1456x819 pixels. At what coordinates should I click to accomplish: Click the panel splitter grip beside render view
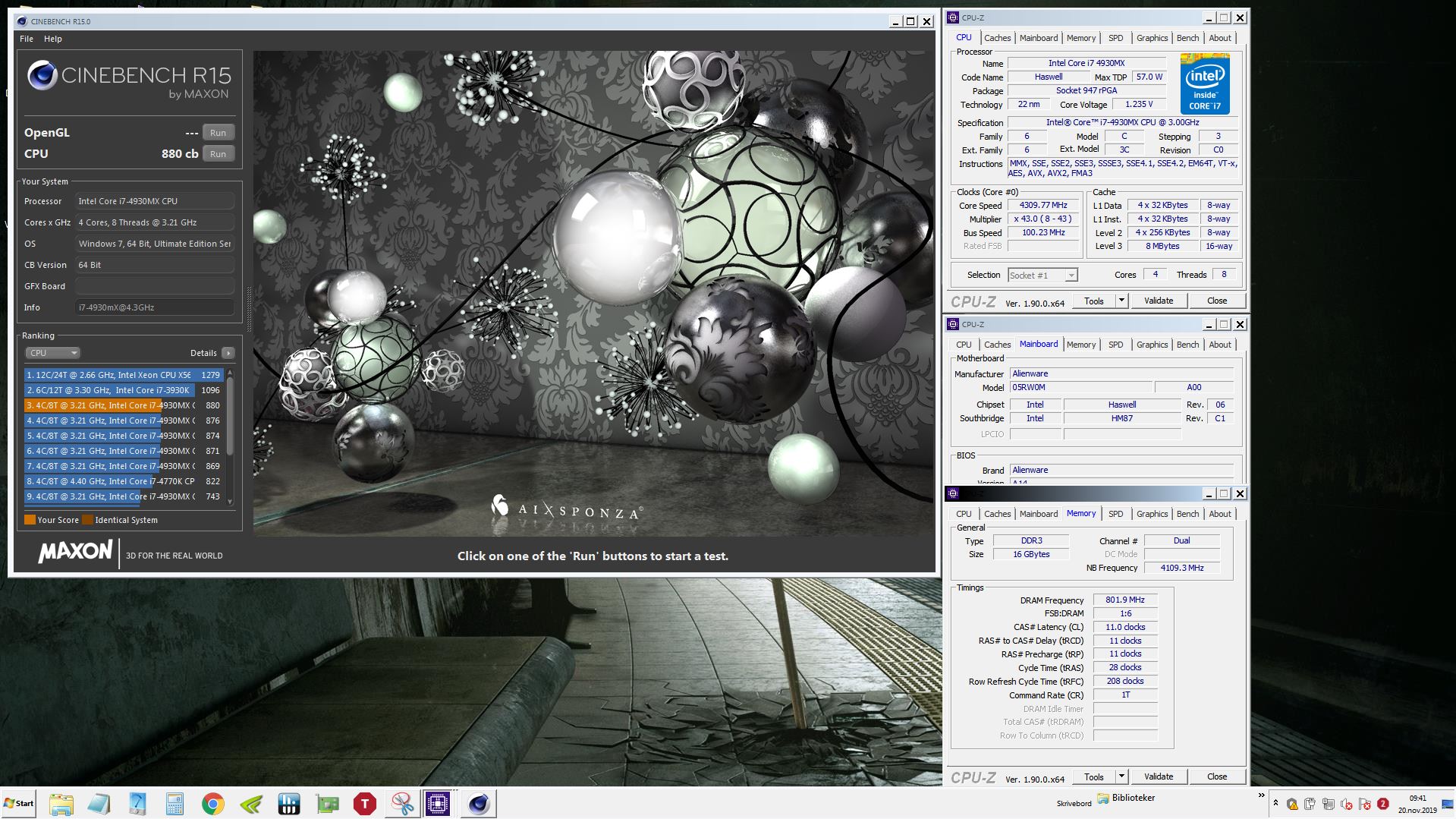click(x=249, y=309)
